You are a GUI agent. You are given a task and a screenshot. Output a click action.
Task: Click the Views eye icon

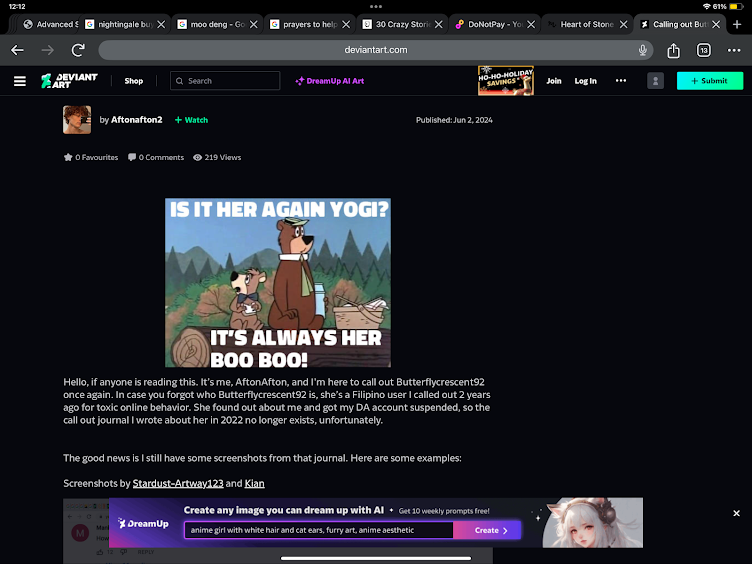pyautogui.click(x=197, y=157)
